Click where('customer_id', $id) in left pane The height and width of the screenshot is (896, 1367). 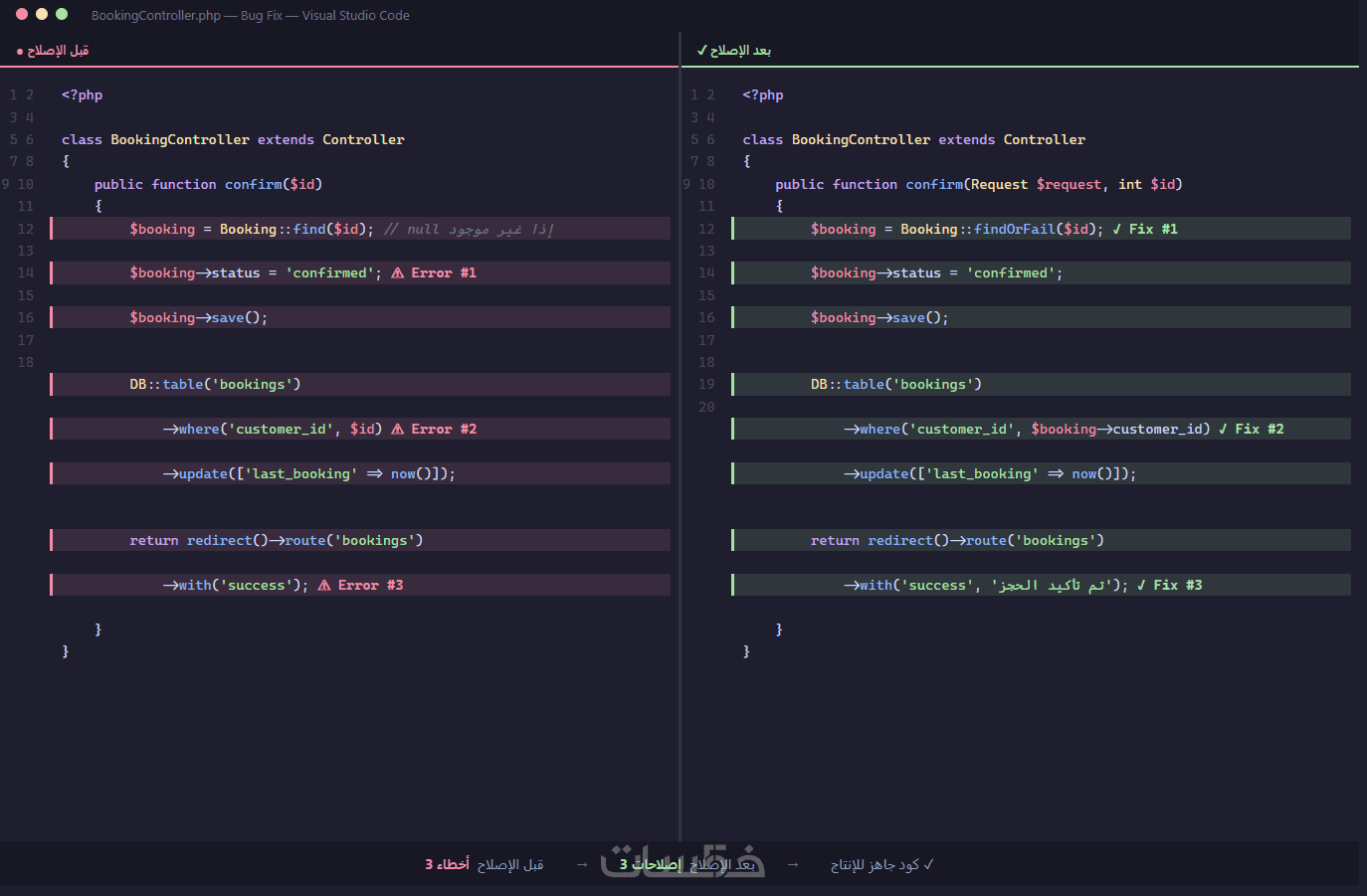pos(273,430)
